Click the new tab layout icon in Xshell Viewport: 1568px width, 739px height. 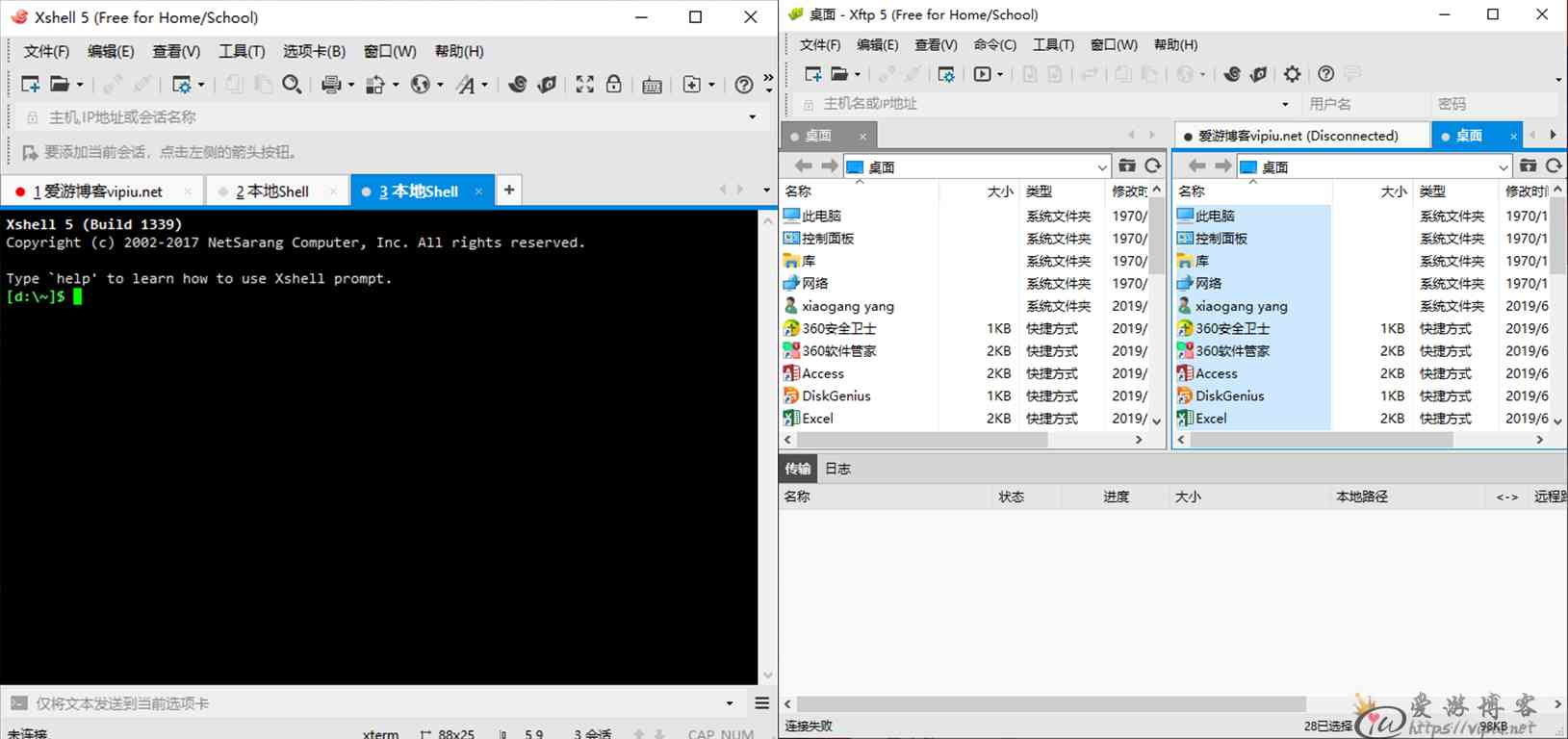pos(692,85)
